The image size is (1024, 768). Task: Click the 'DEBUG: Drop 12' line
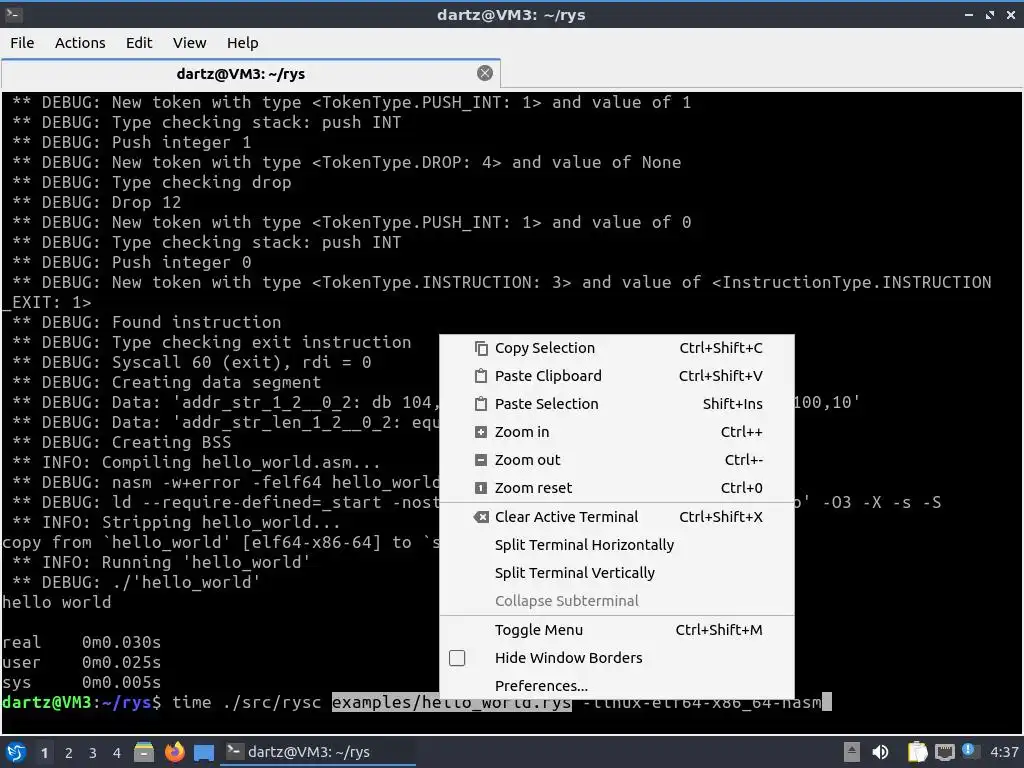pyautogui.click(x=97, y=202)
